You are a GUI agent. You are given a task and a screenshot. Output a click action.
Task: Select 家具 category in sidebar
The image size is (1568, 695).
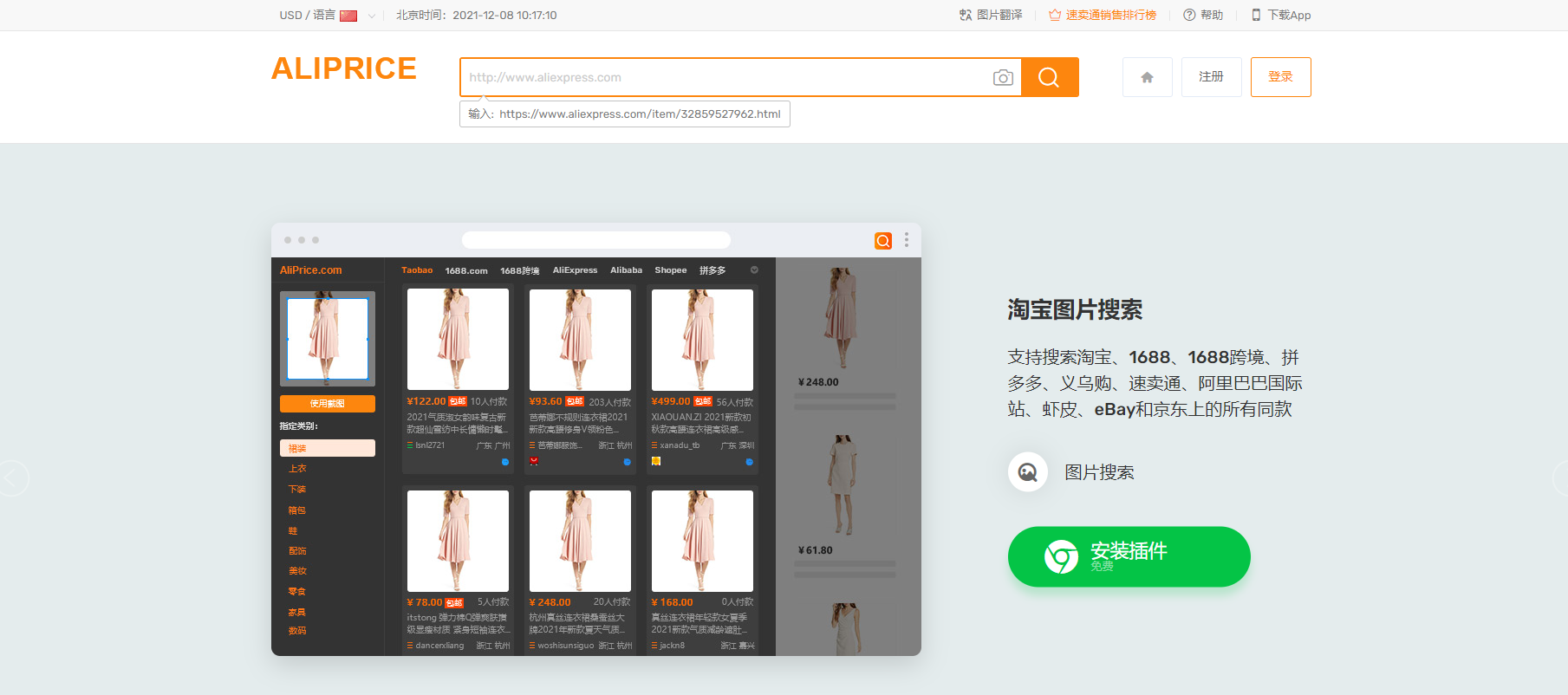297,612
